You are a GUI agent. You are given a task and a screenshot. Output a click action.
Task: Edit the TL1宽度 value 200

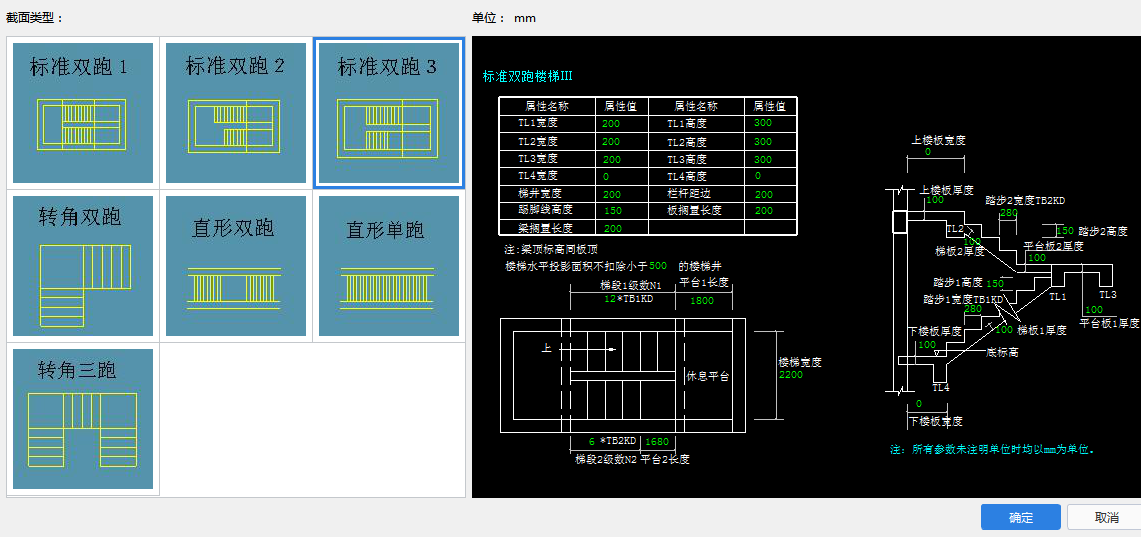point(611,124)
